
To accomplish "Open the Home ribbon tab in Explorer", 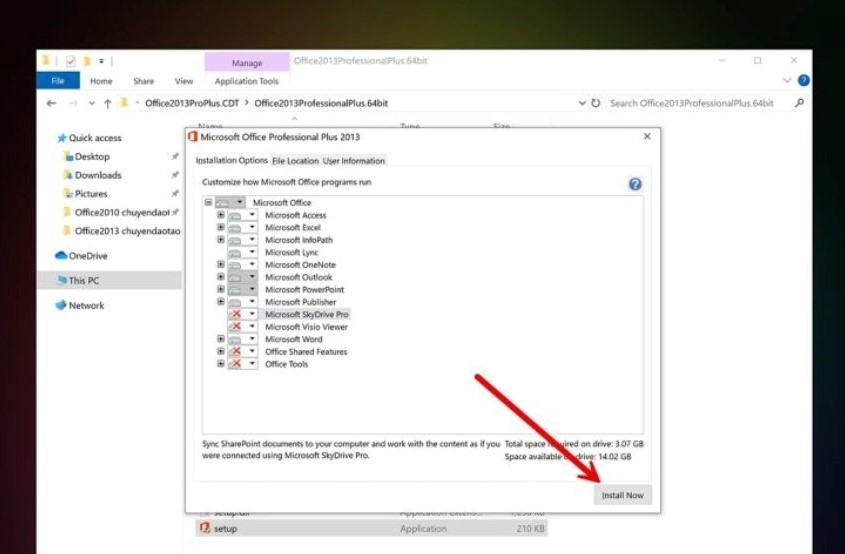I will [101, 81].
